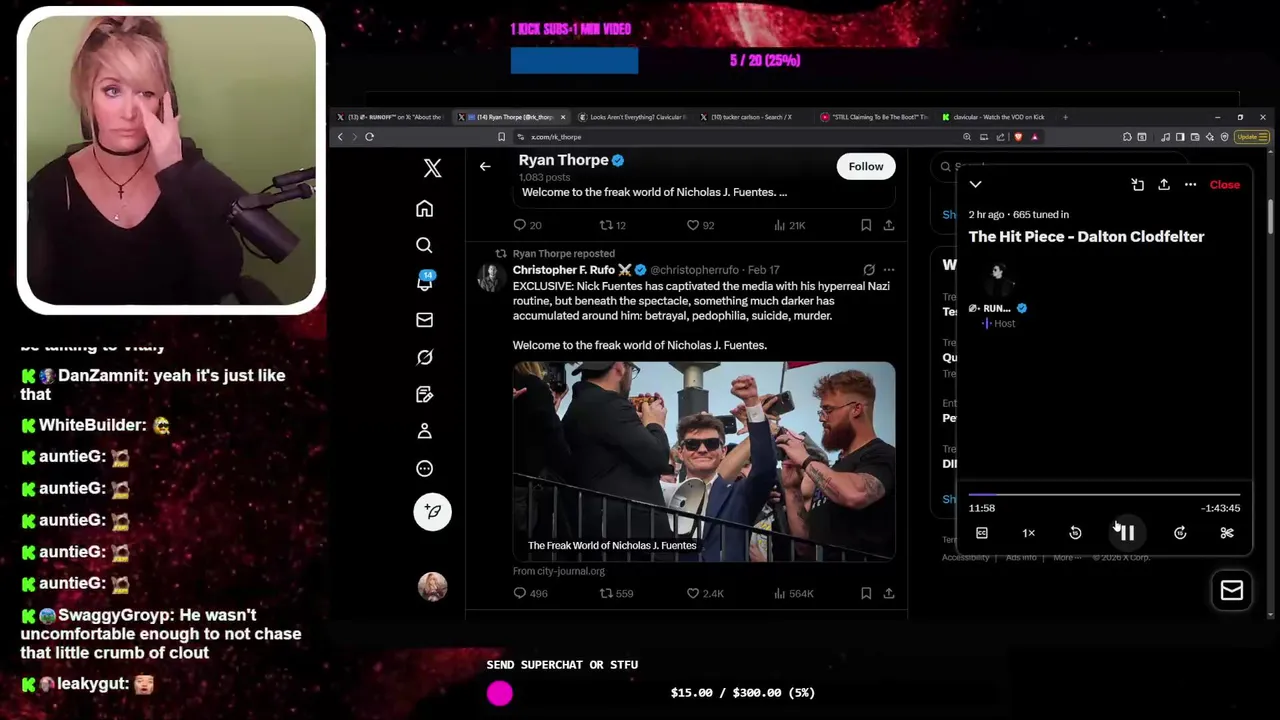Viewport: 1280px width, 720px height.
Task: Open floating Messages drawer button
Action: 1232,590
